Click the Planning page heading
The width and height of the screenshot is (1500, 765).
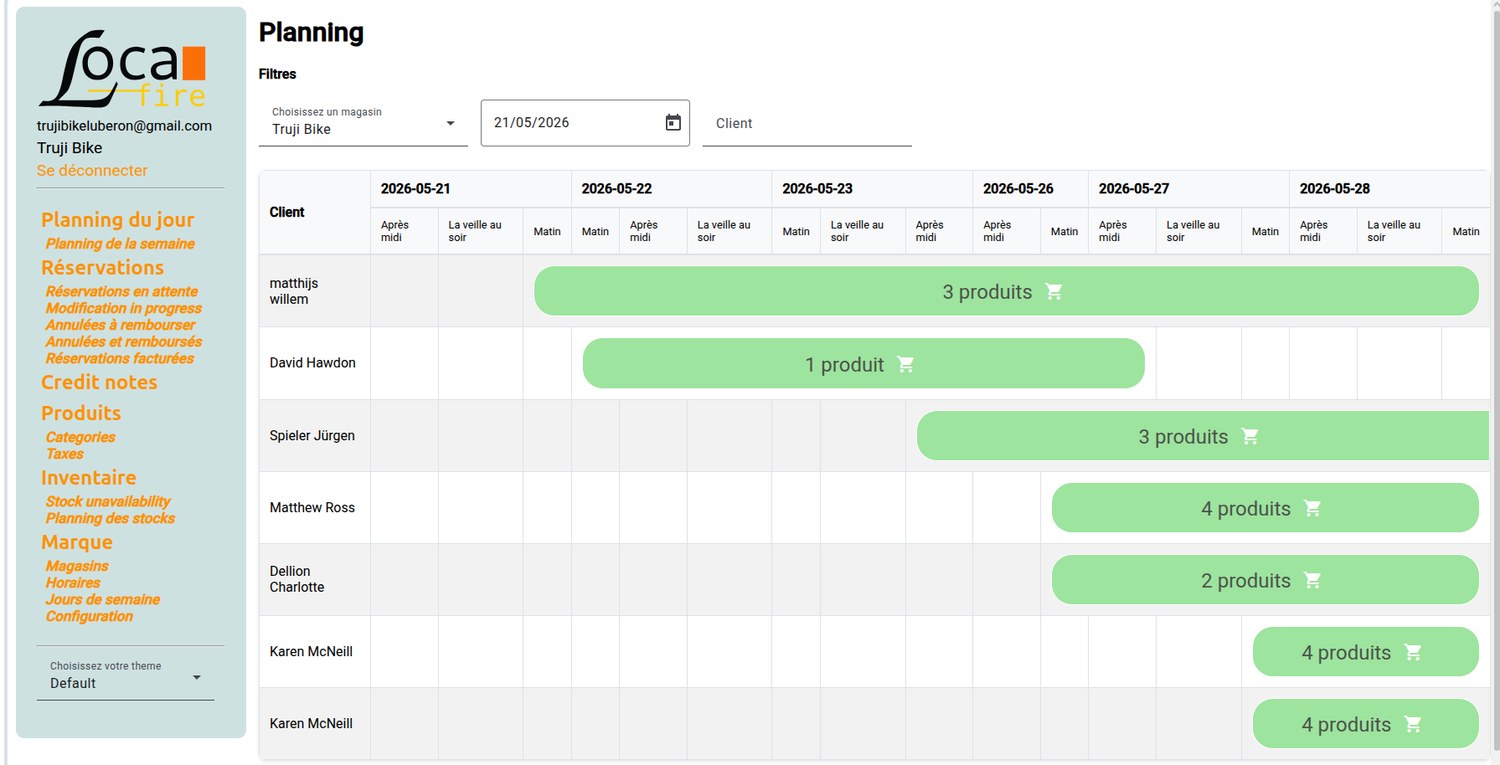coord(311,33)
